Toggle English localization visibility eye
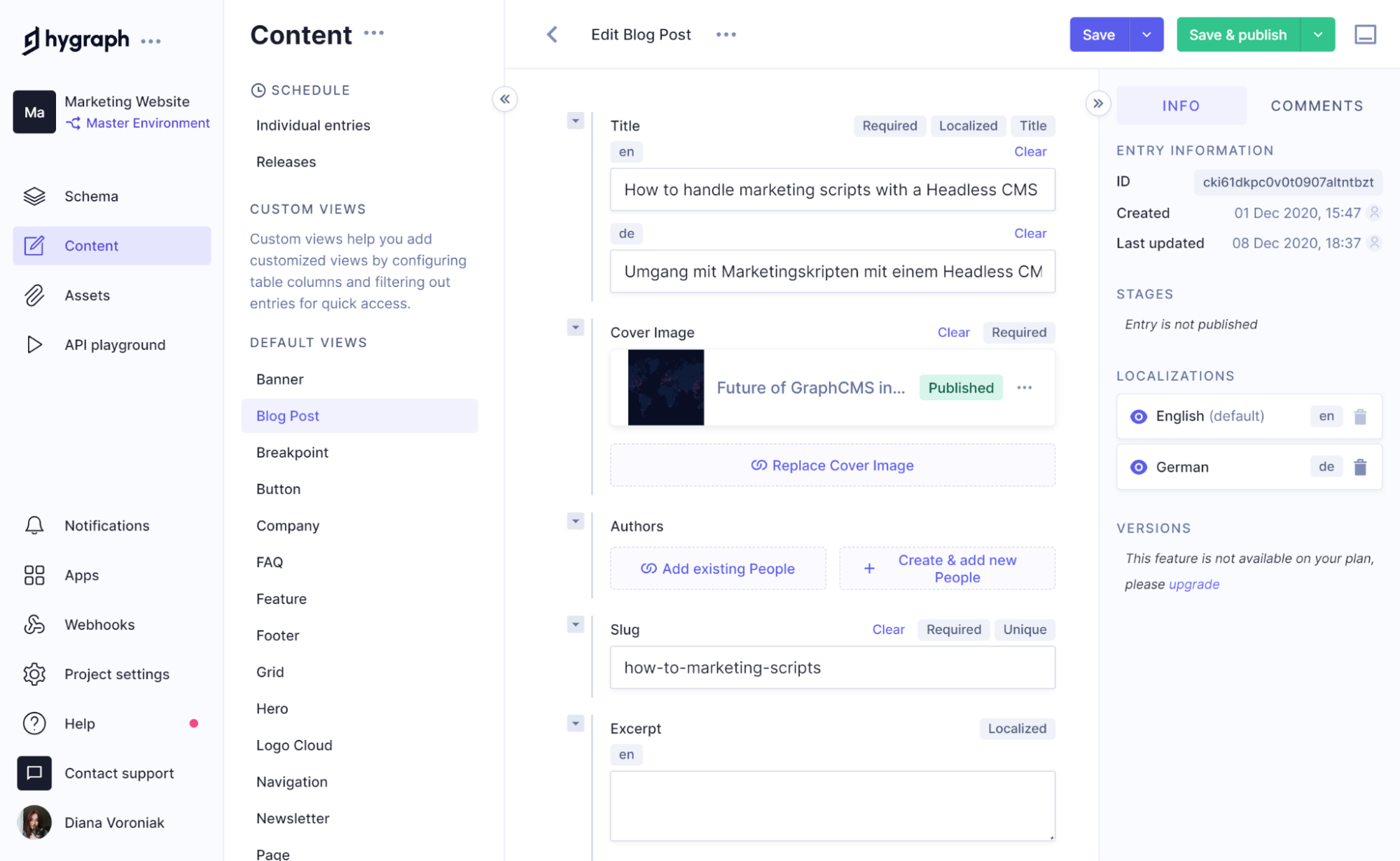Viewport: 1400px width, 861px height. point(1138,416)
